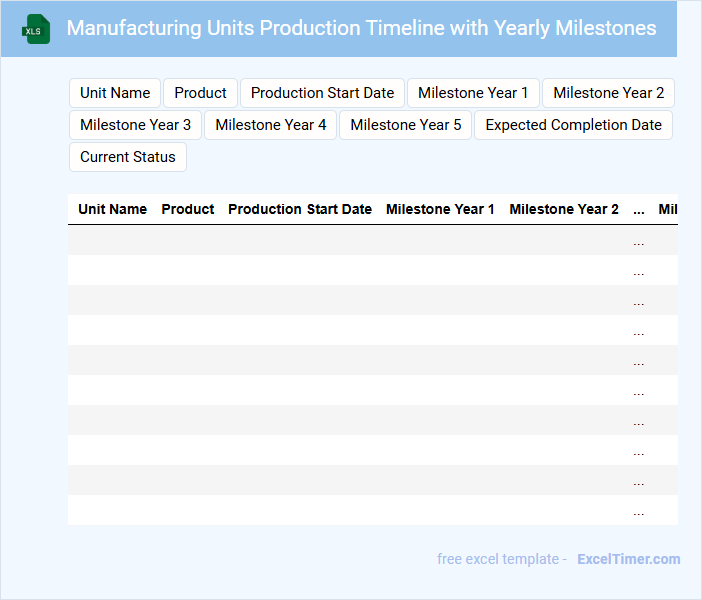Click the Unit Name column header
The width and height of the screenshot is (702, 600).
click(113, 209)
